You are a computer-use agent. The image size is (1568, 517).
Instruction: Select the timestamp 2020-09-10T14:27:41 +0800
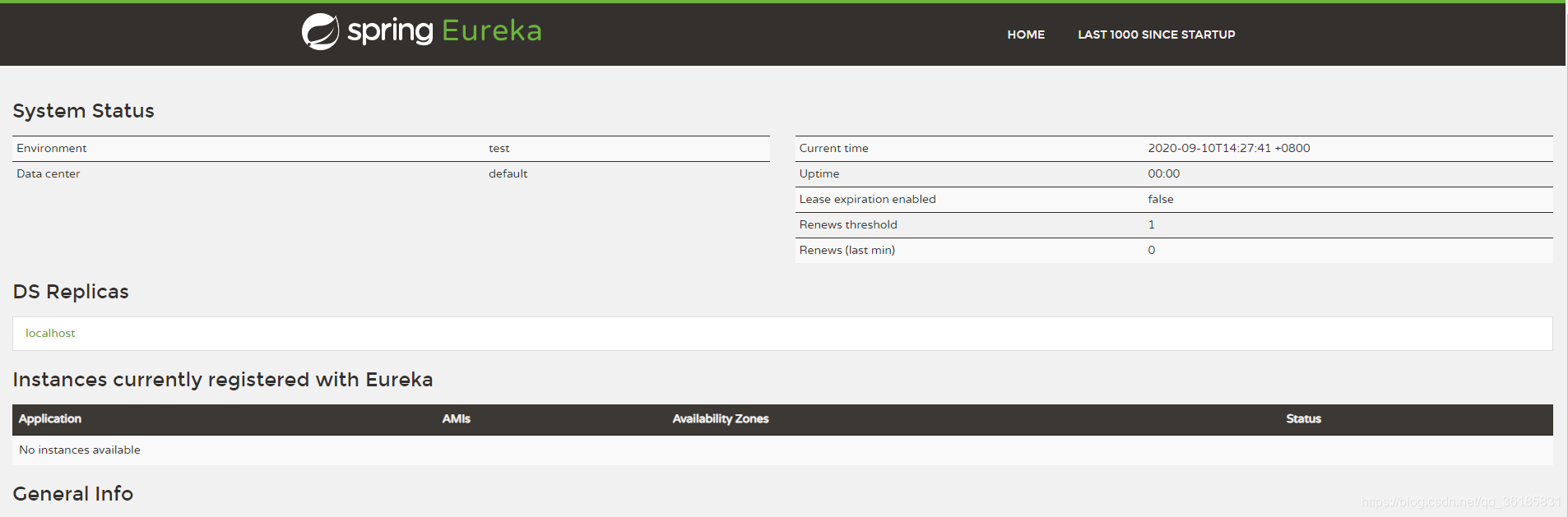point(1228,148)
